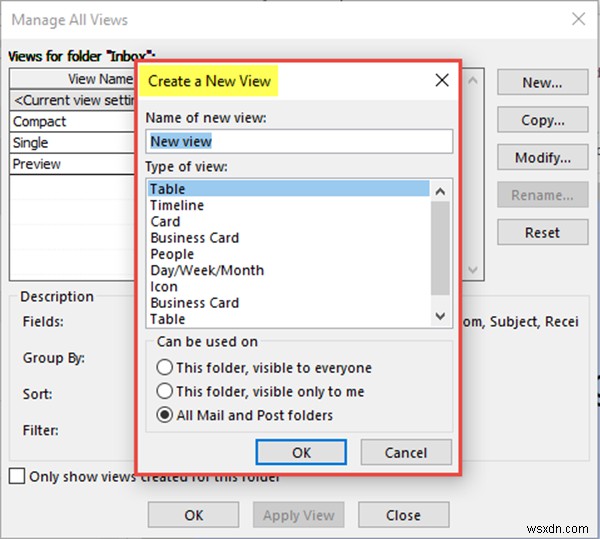Select Compact view in views list
600x539 pixels.
coord(73,122)
